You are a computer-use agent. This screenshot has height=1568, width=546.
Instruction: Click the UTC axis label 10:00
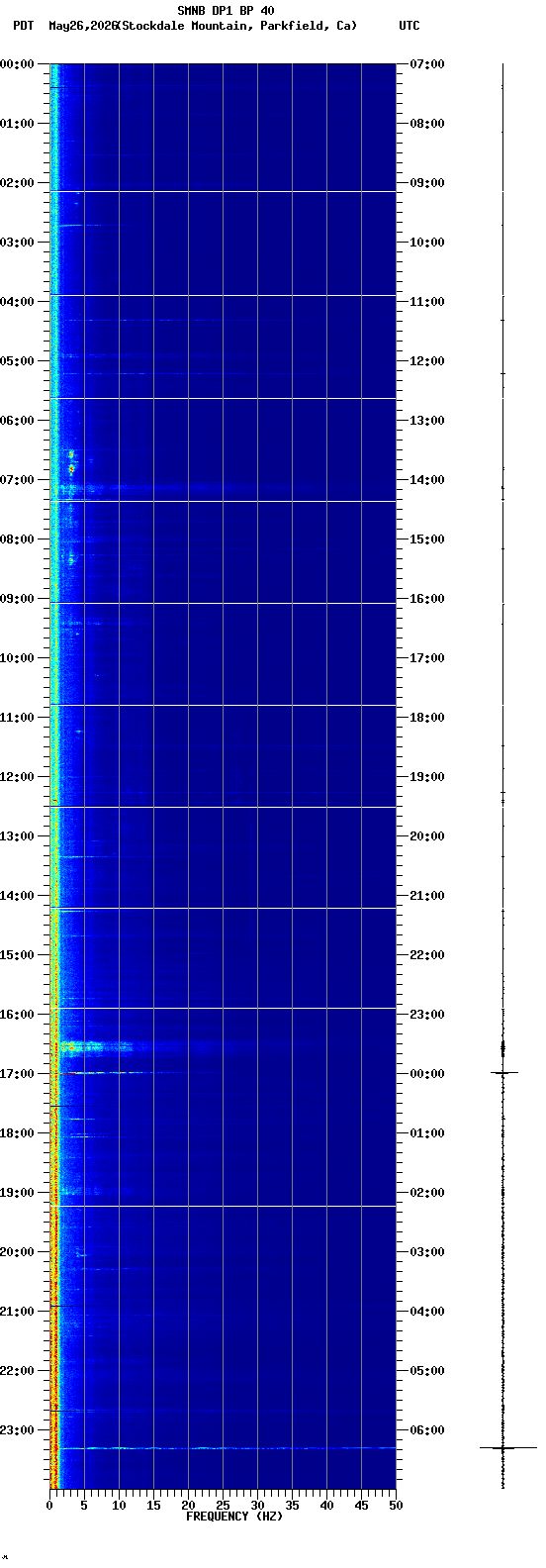coord(427,243)
